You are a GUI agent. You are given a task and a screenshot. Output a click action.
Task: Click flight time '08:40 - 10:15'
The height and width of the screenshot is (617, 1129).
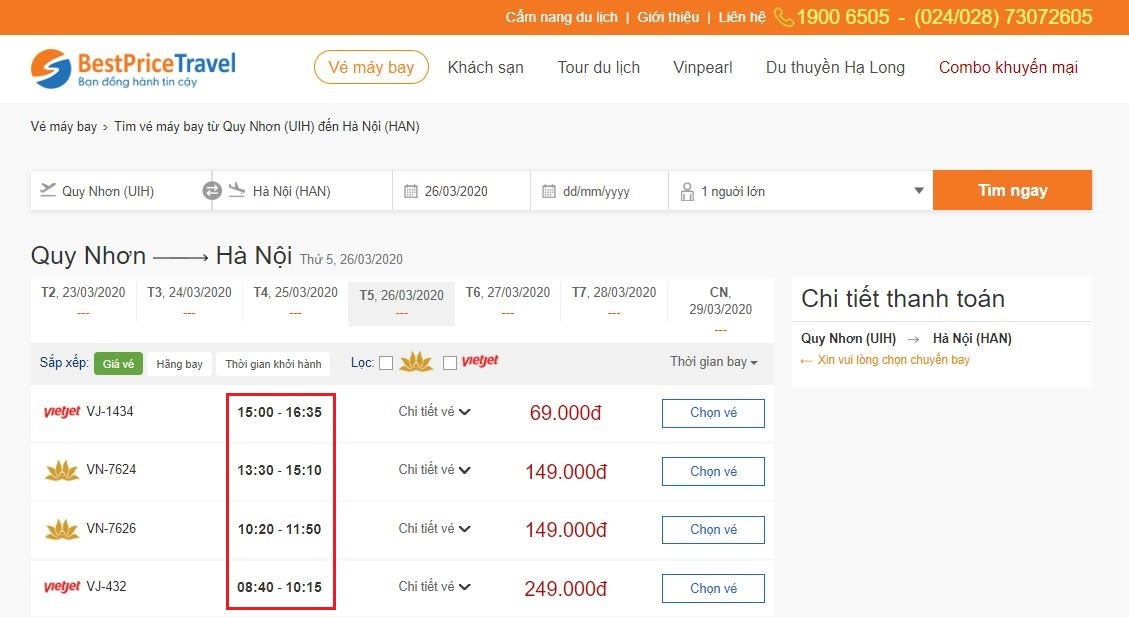point(279,587)
